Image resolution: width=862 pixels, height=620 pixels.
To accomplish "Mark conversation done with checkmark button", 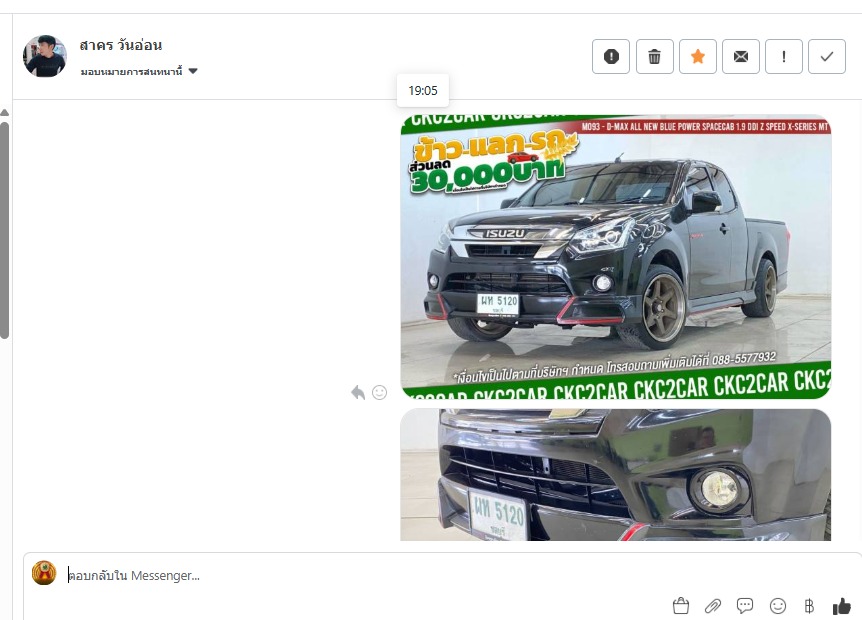I will pos(827,56).
